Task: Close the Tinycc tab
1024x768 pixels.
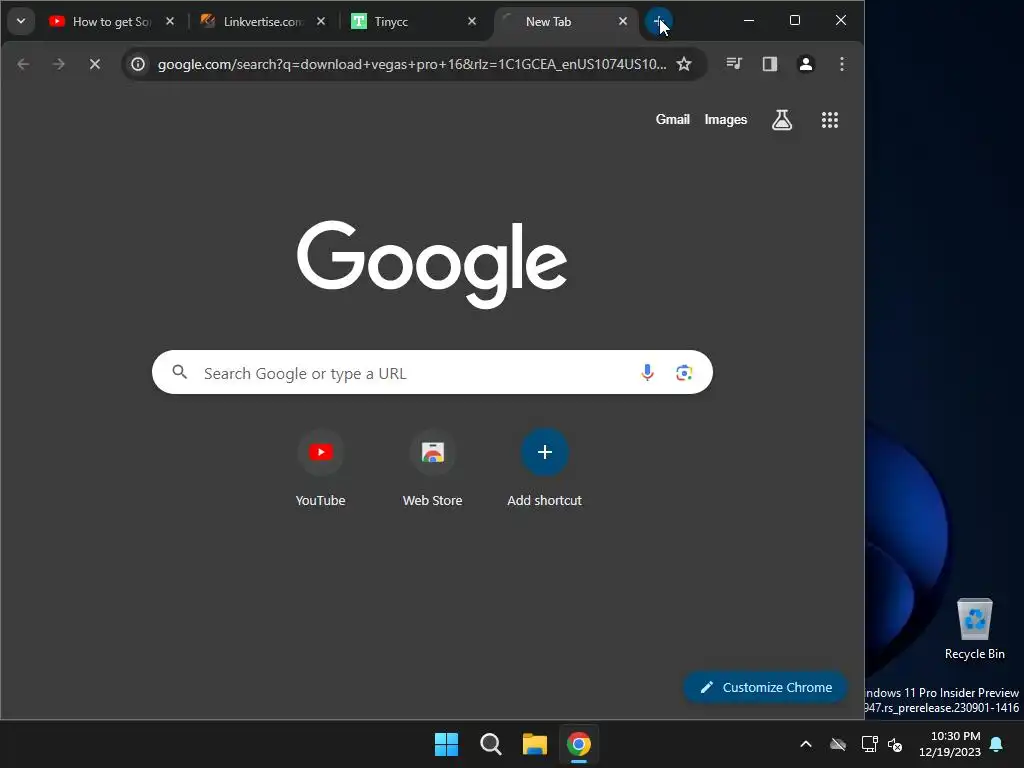Action: (472, 22)
